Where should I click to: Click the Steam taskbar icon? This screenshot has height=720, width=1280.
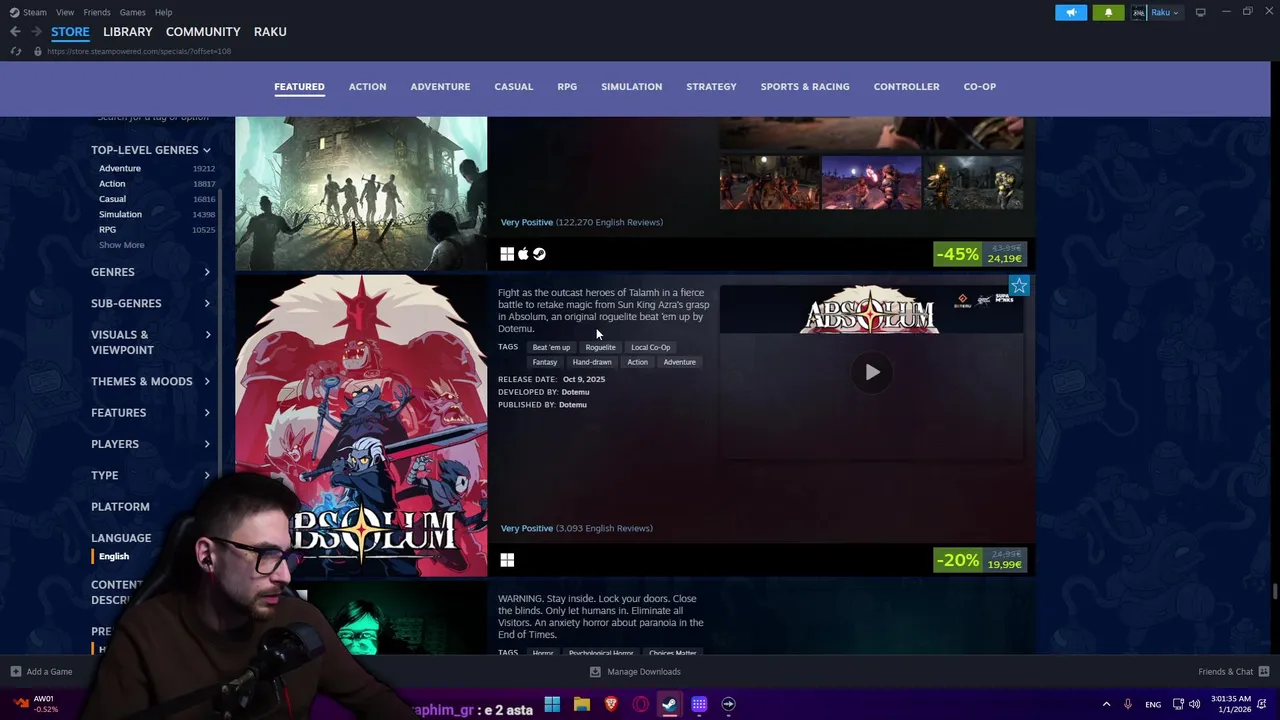pos(669,704)
